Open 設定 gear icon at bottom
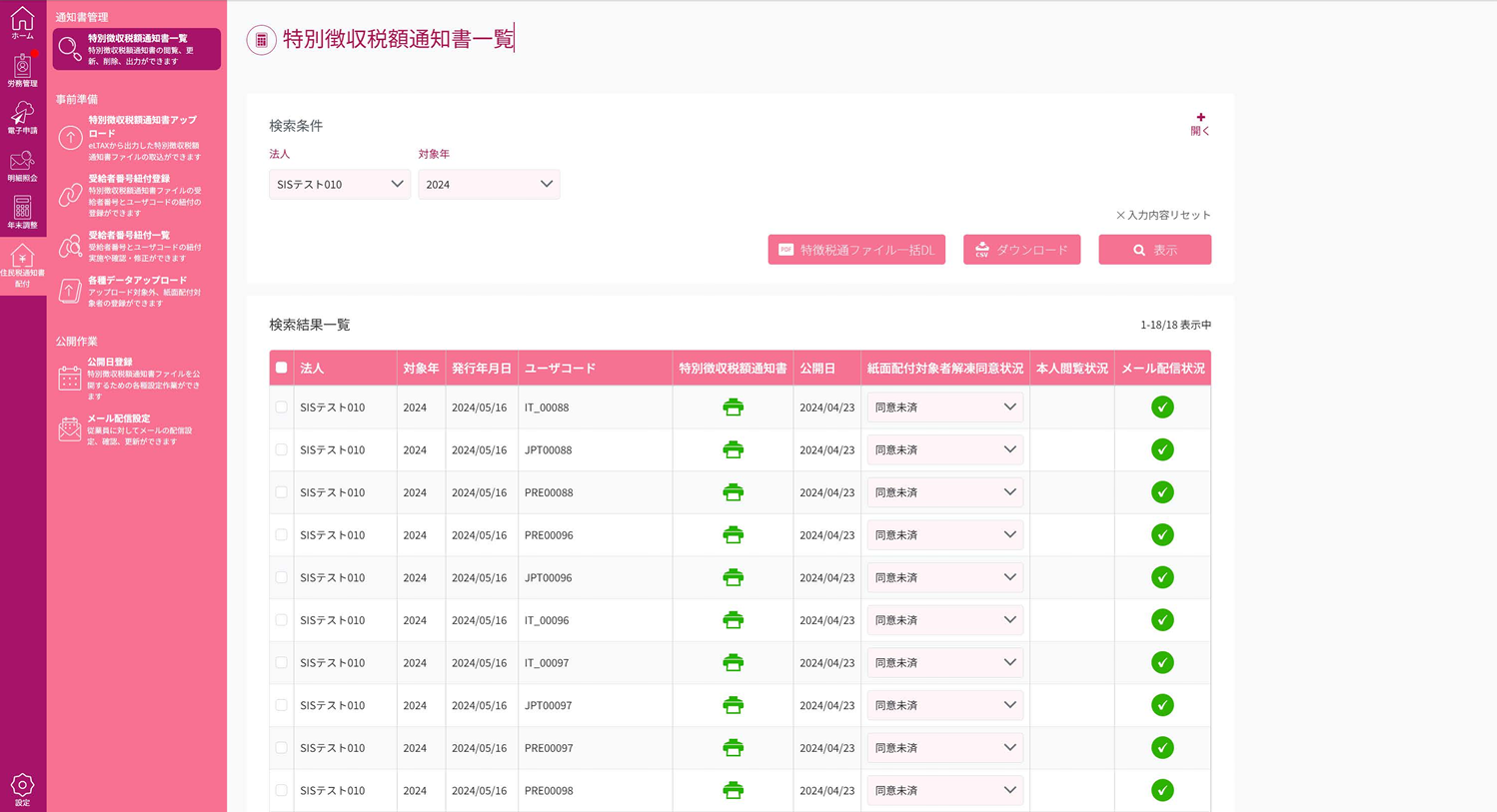The height and width of the screenshot is (812, 1497). [22, 789]
